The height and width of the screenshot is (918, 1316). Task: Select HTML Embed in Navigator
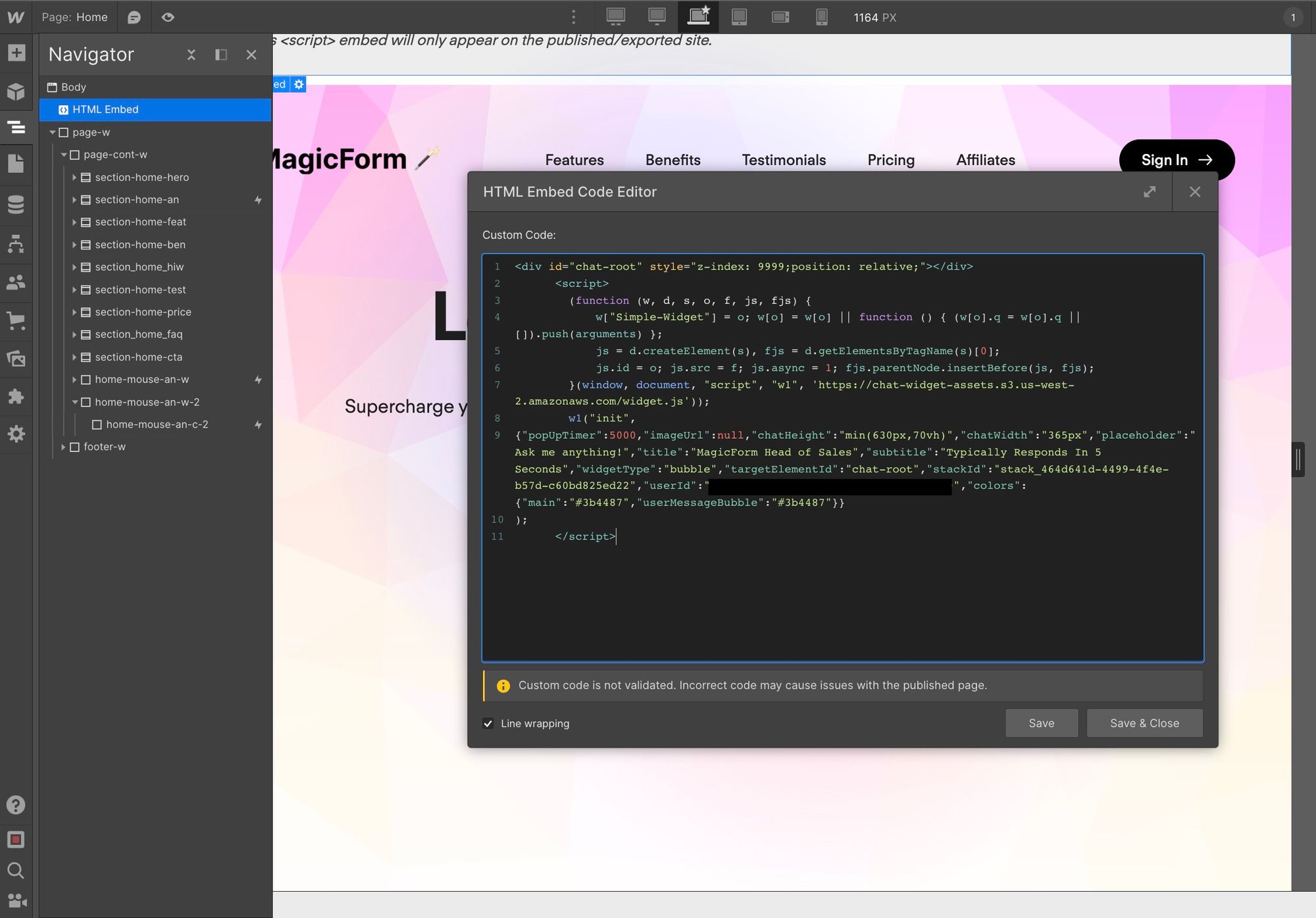click(x=105, y=109)
